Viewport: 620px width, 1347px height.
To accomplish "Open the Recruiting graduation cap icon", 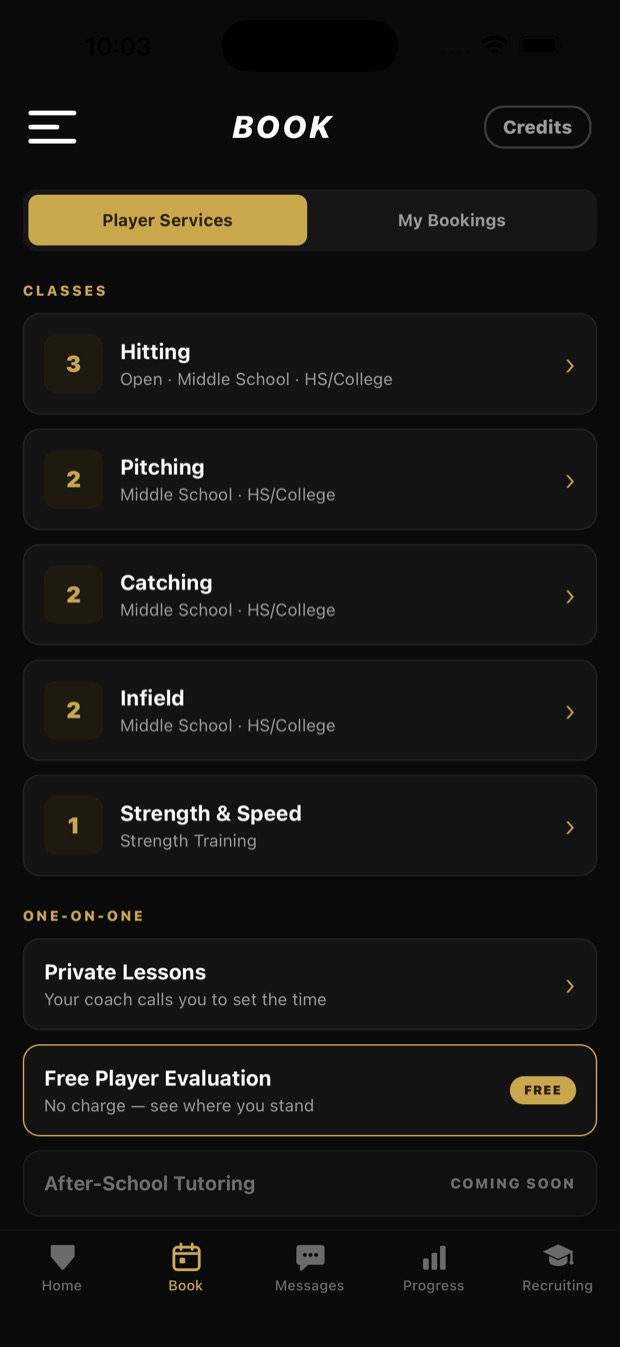I will tap(558, 1257).
